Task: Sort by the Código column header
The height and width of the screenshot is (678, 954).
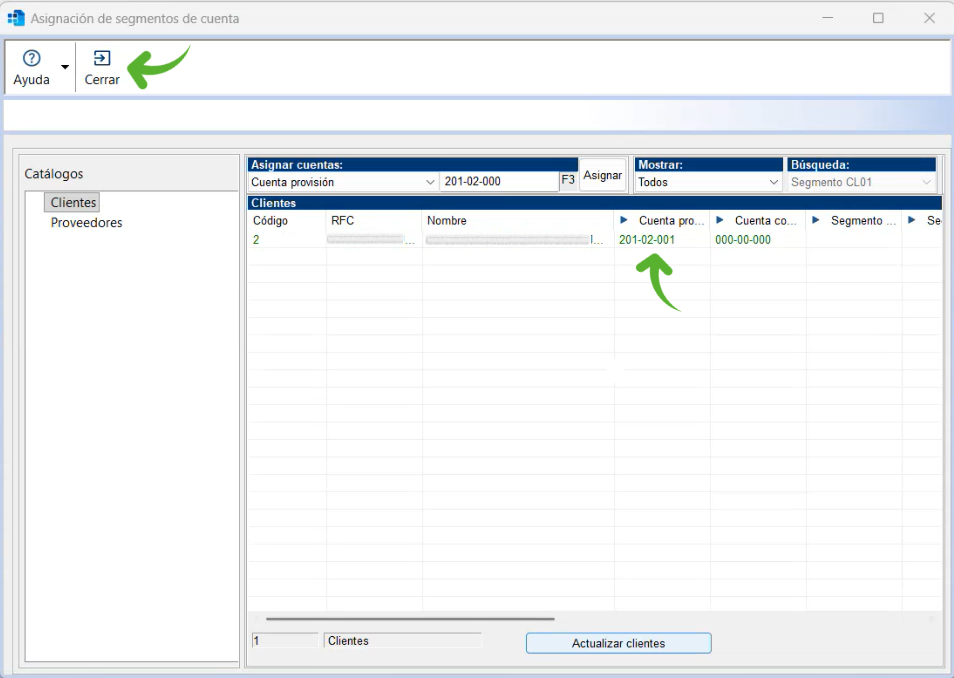Action: coord(271,221)
